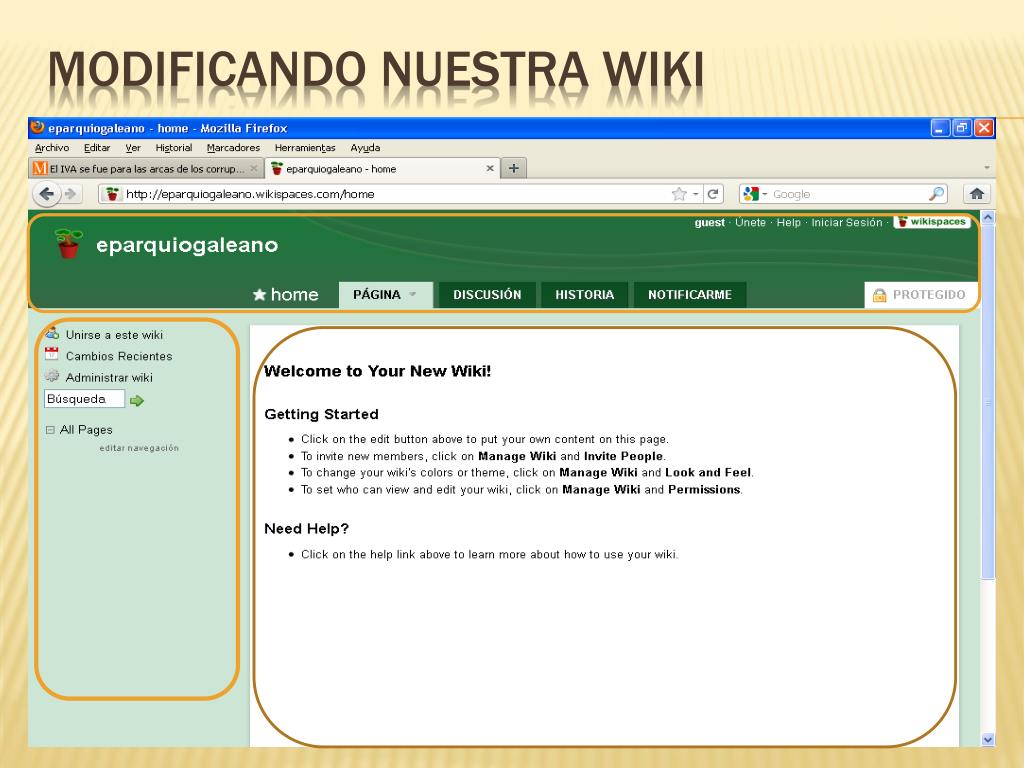The image size is (1024, 768).
Task: Click the star icon beside home
Action: coord(259,295)
